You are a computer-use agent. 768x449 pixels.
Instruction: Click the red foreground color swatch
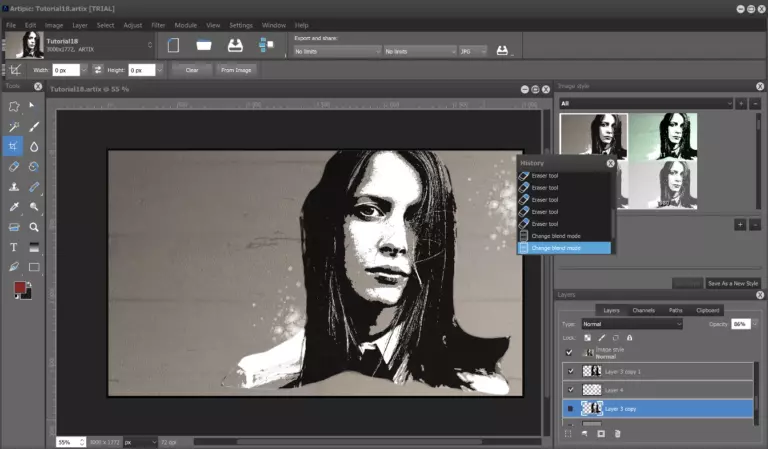click(19, 288)
